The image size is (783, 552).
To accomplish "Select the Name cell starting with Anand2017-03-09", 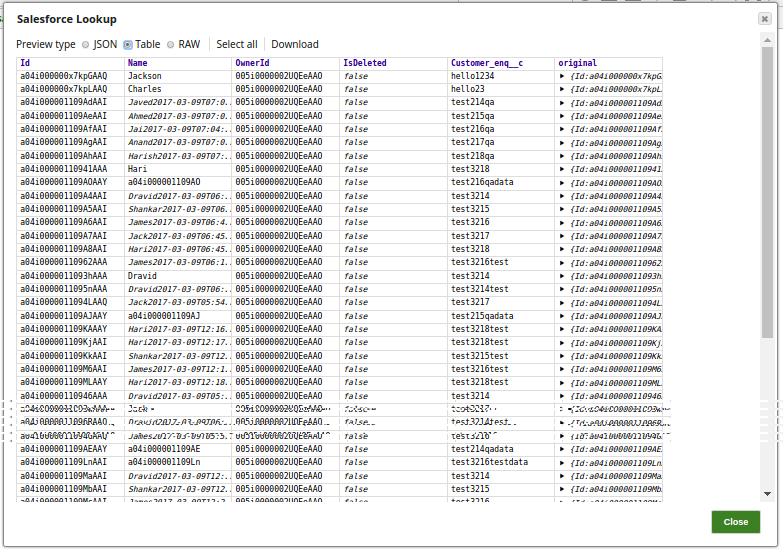I will tap(178, 142).
